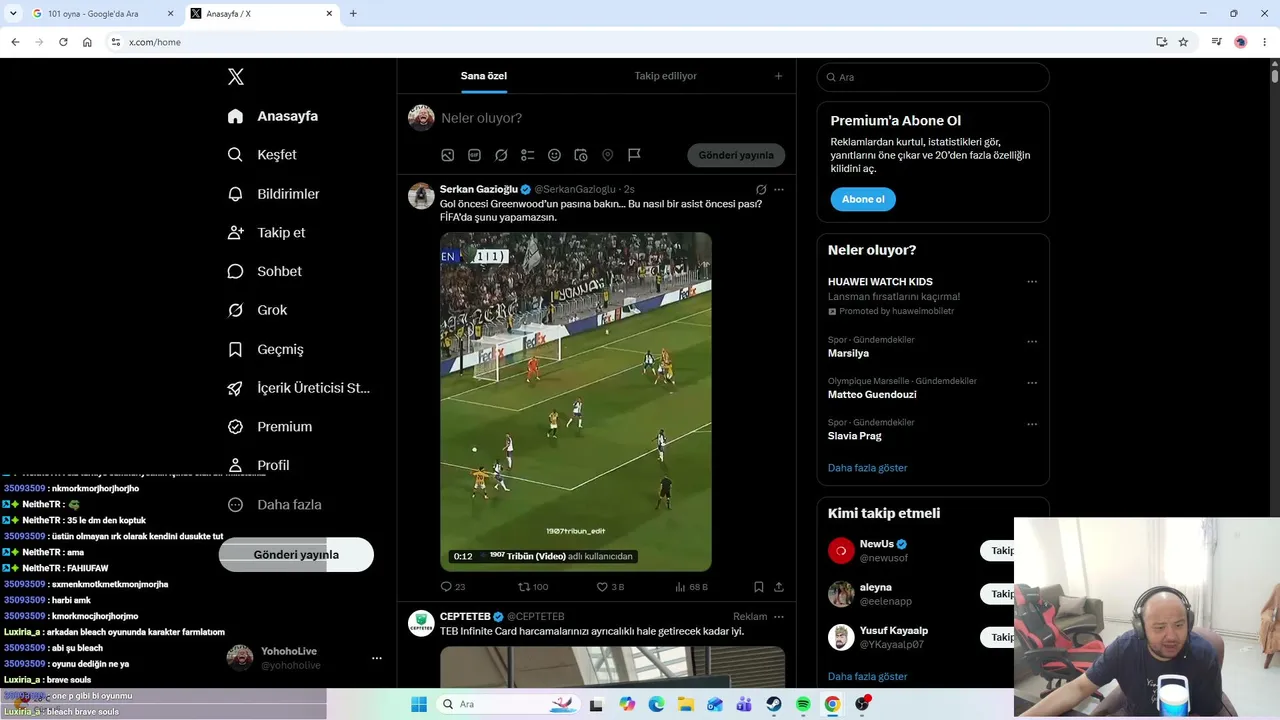
Task: Add a new timeline tab with plus
Action: (x=779, y=76)
